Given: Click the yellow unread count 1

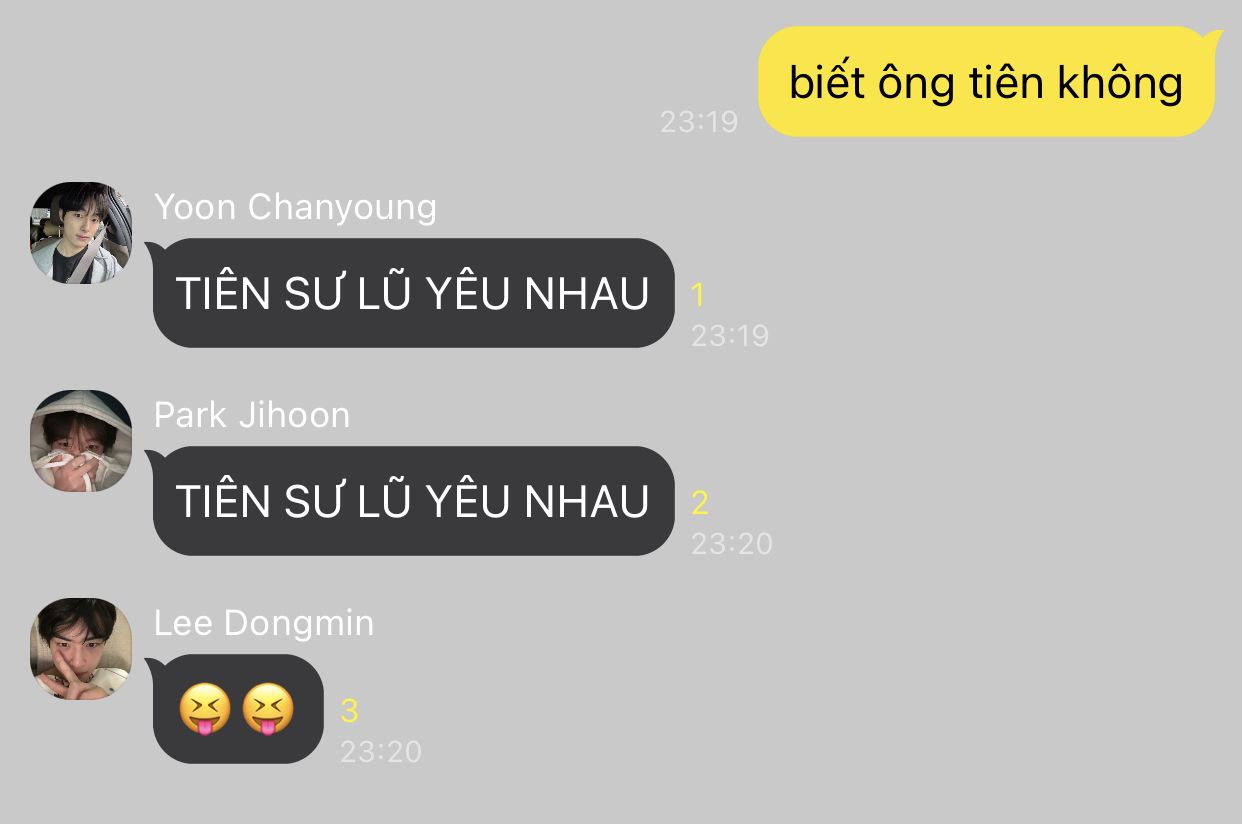Looking at the screenshot, I should pos(698,295).
